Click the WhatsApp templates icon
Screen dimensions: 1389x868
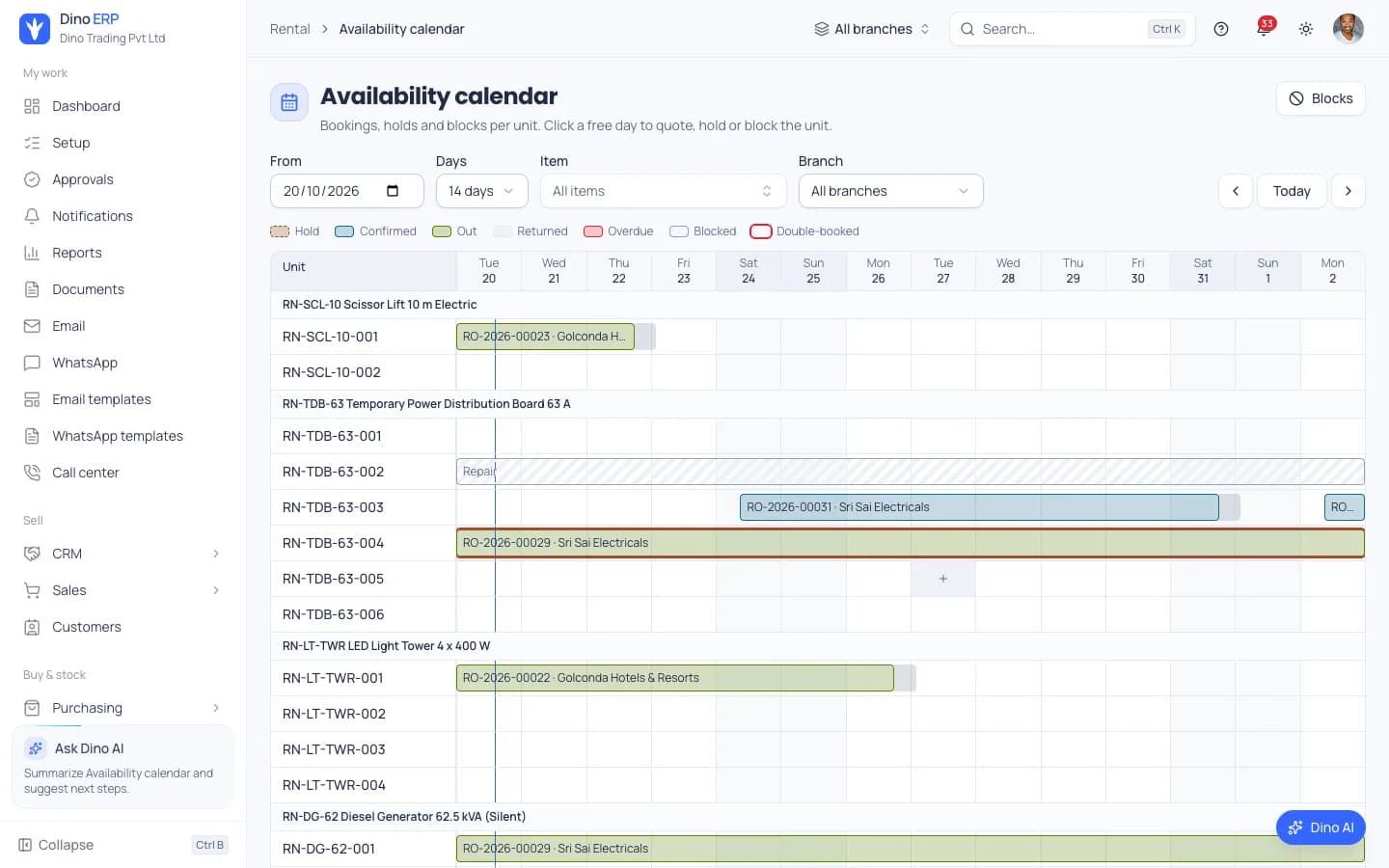32,436
